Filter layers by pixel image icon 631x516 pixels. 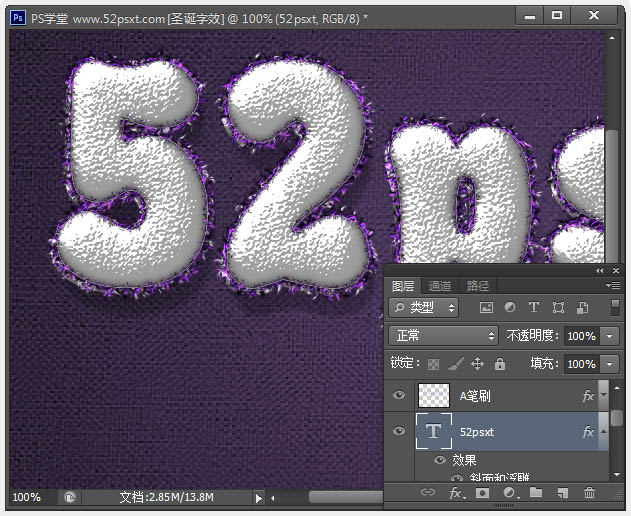[486, 308]
